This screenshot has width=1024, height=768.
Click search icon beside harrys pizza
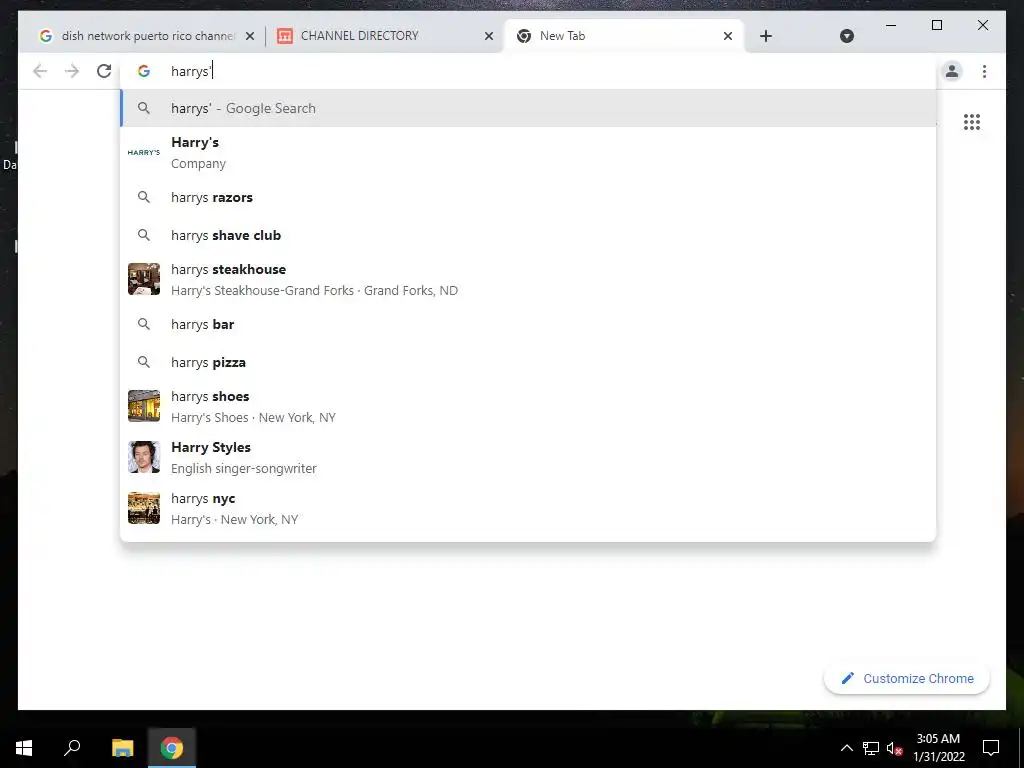click(144, 362)
